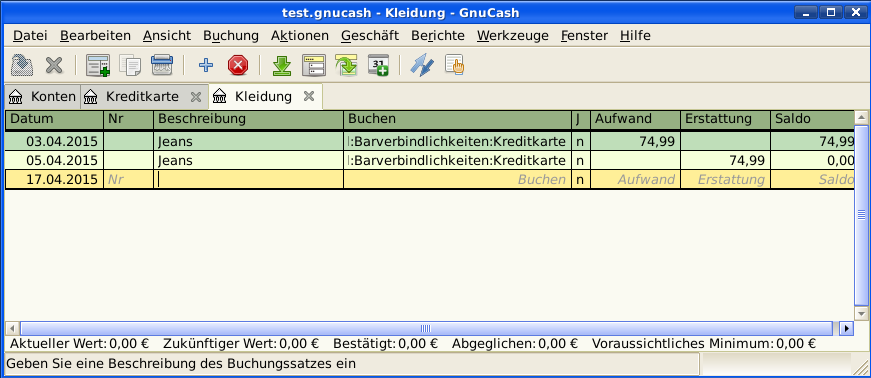
Task: Click the Buchen column header
Action: coord(458,119)
